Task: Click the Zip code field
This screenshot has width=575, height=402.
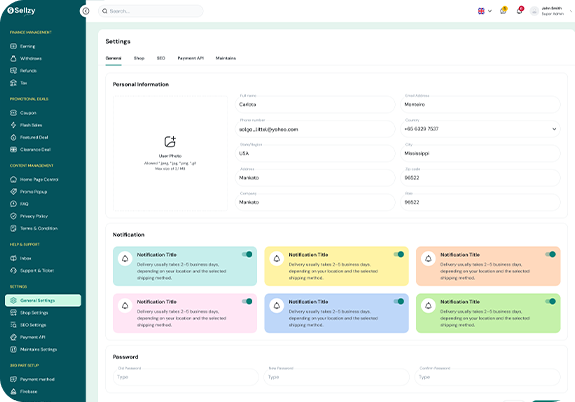Action: click(x=480, y=178)
